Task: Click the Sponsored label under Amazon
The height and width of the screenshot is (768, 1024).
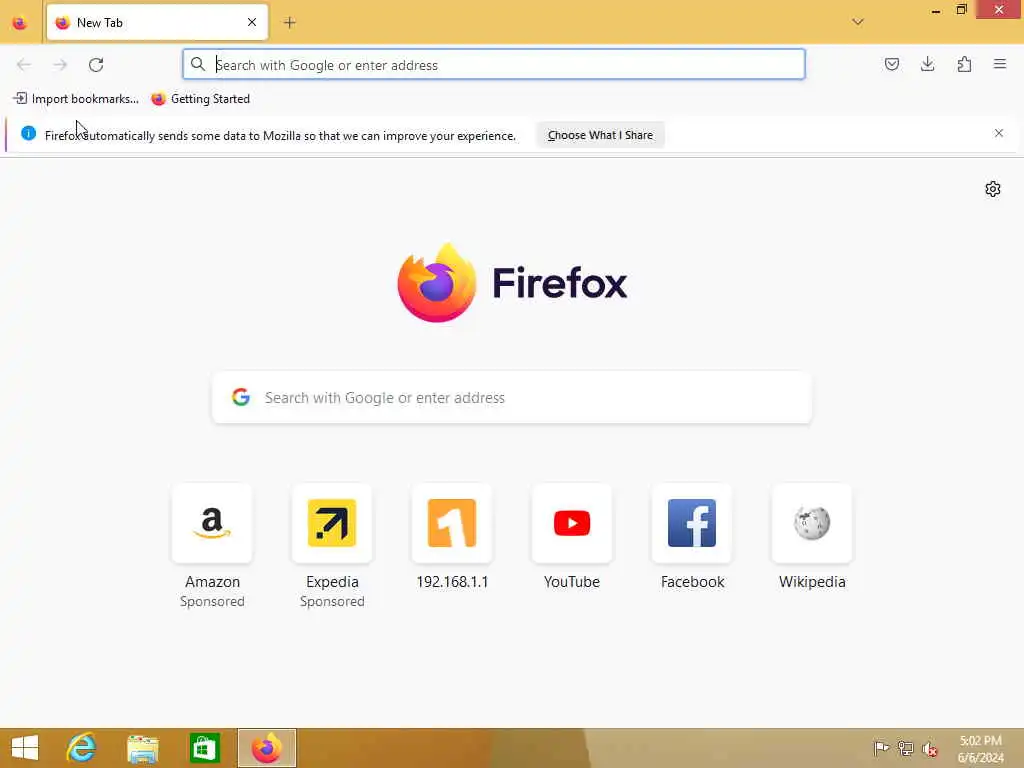Action: pos(212,601)
